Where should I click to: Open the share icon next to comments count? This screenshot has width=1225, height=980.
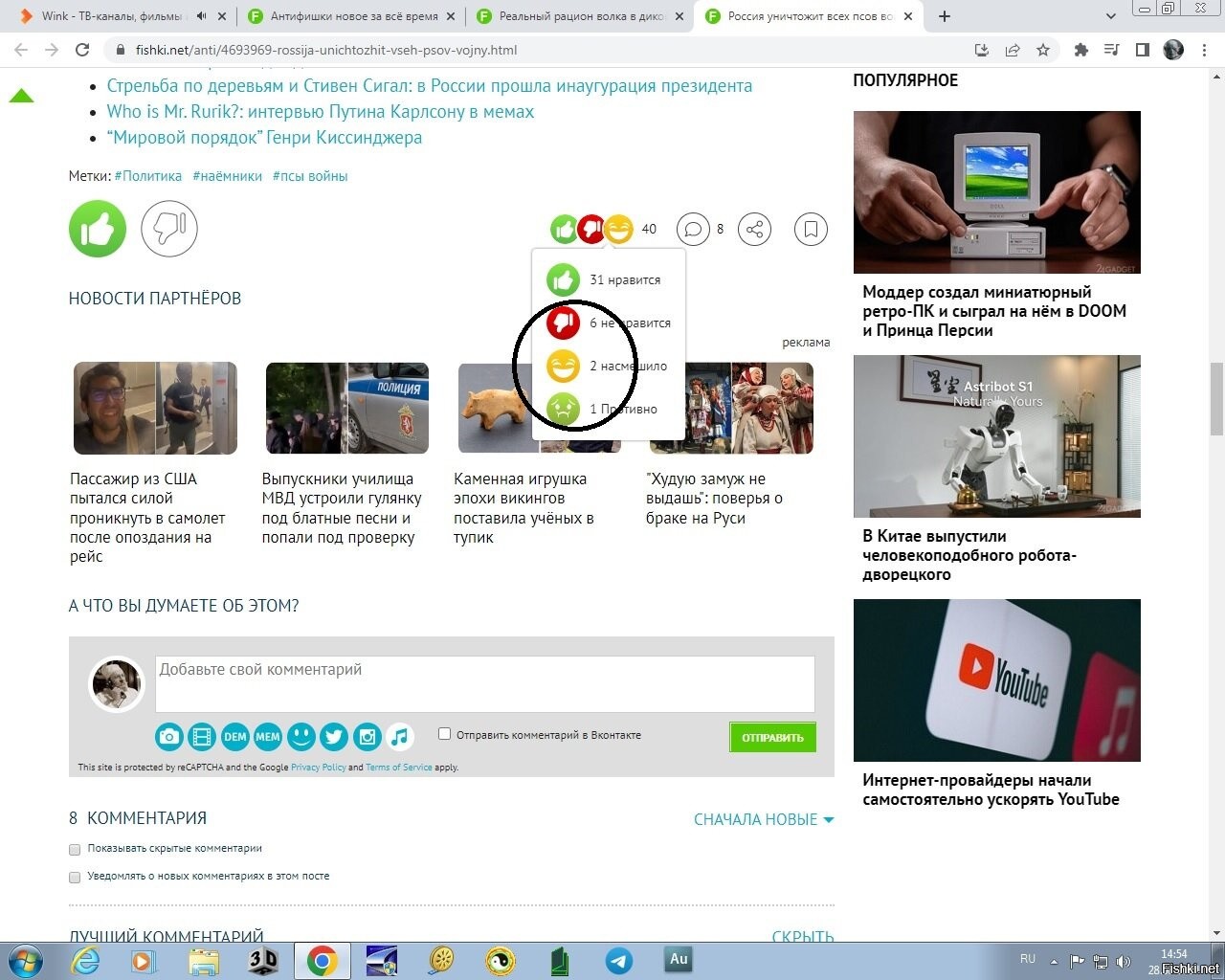(x=754, y=229)
